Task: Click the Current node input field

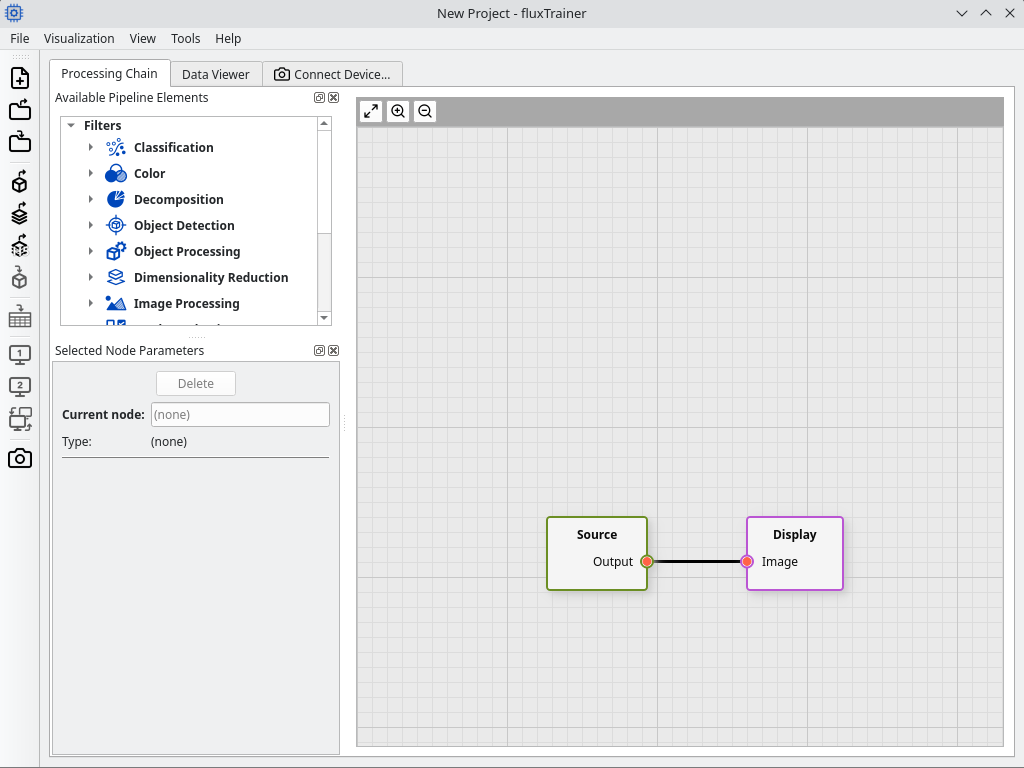Action: [240, 415]
